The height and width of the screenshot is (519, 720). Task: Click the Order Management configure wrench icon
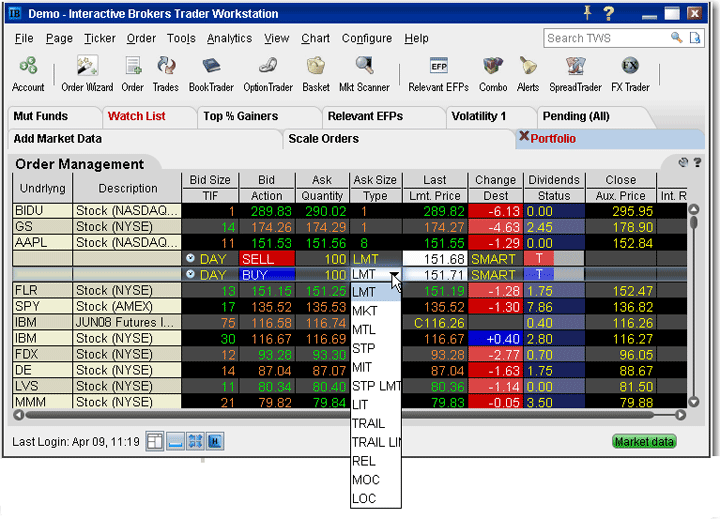pyautogui.click(x=683, y=162)
